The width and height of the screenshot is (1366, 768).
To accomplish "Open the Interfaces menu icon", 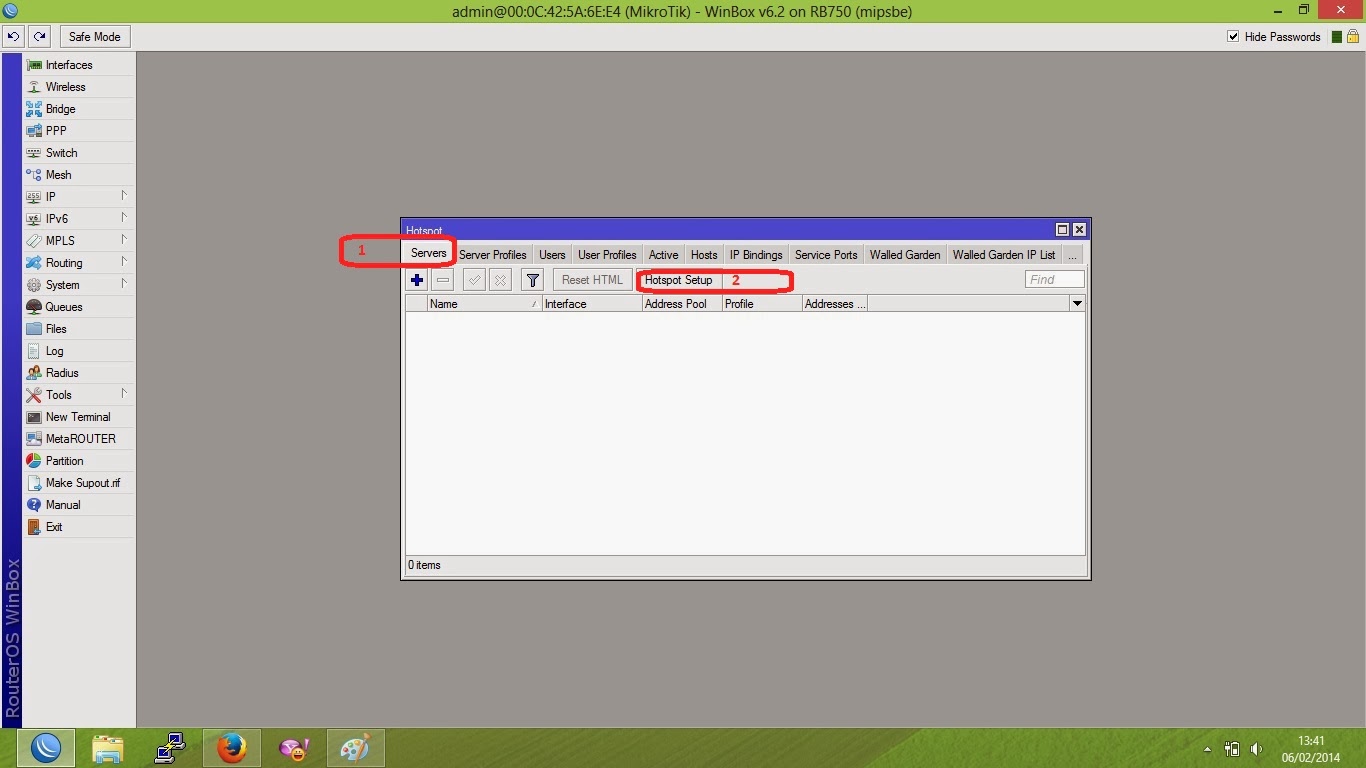I will [x=34, y=65].
